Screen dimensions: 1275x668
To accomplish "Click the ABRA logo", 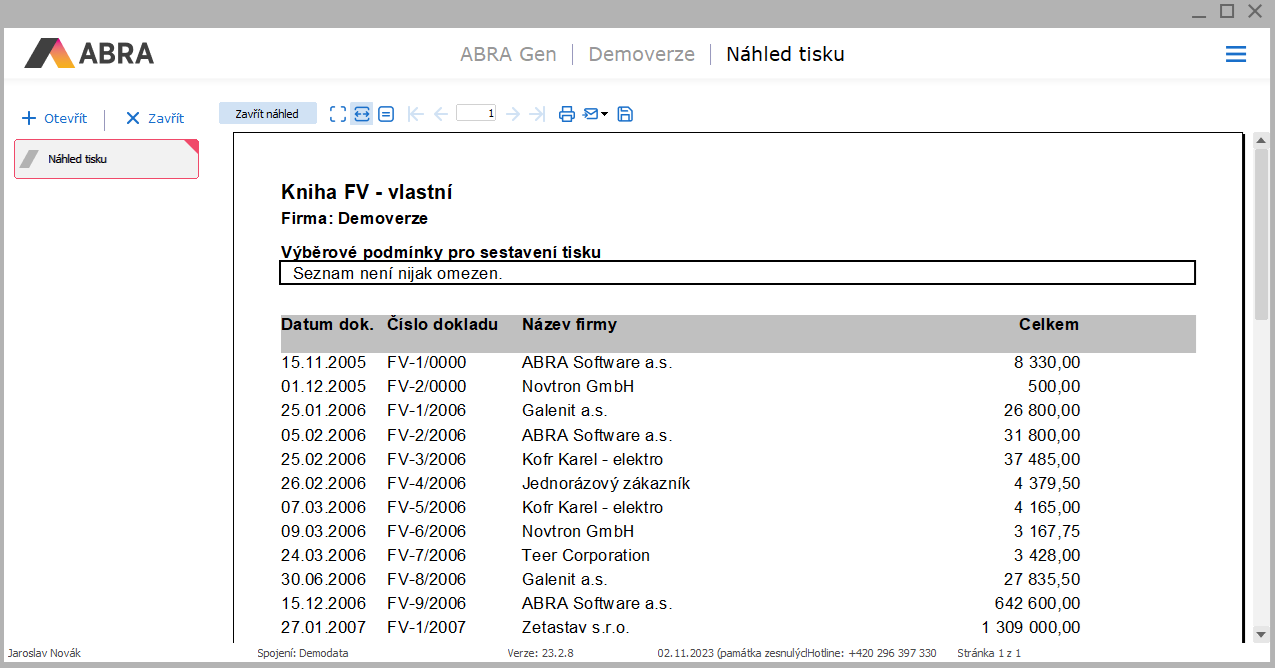I will coord(89,53).
